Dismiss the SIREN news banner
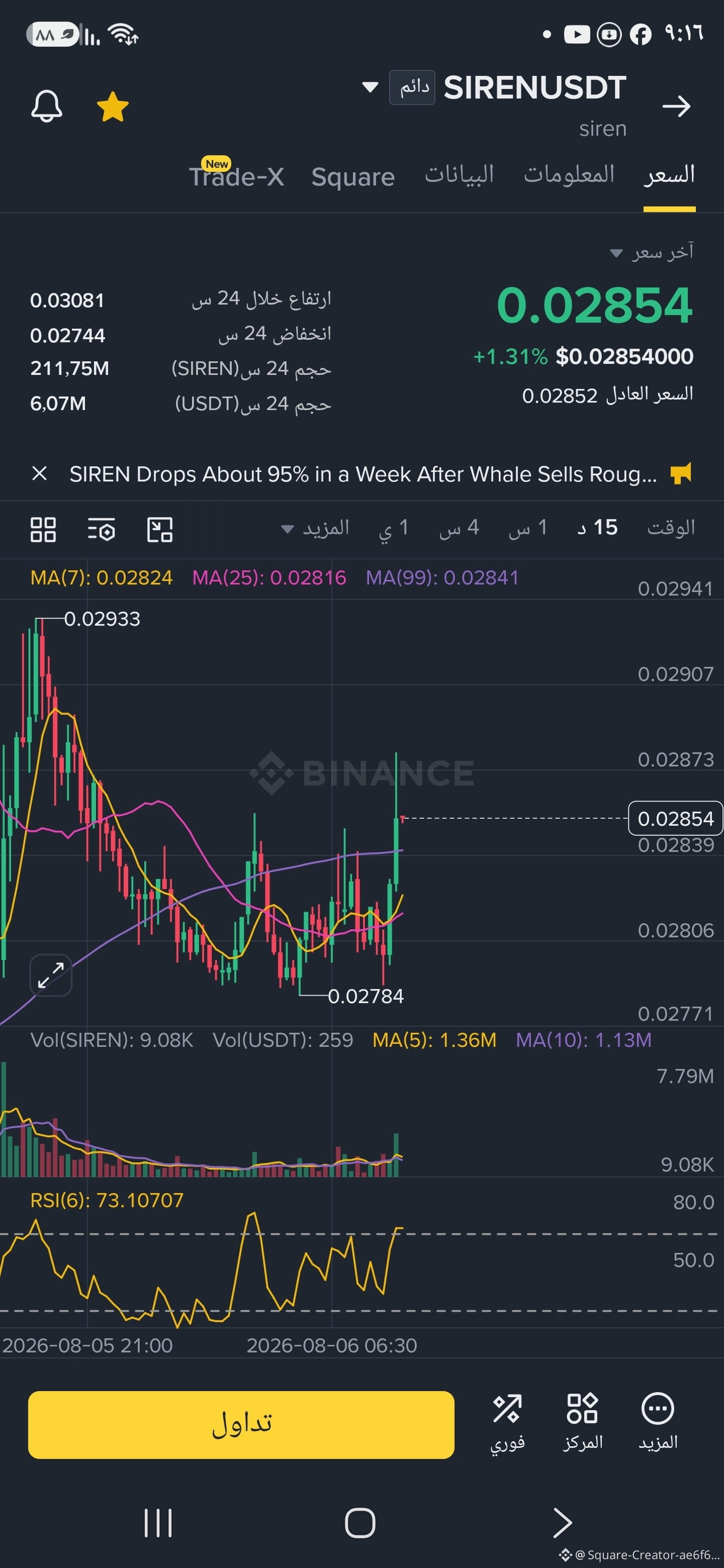724x1568 pixels. tap(40, 473)
